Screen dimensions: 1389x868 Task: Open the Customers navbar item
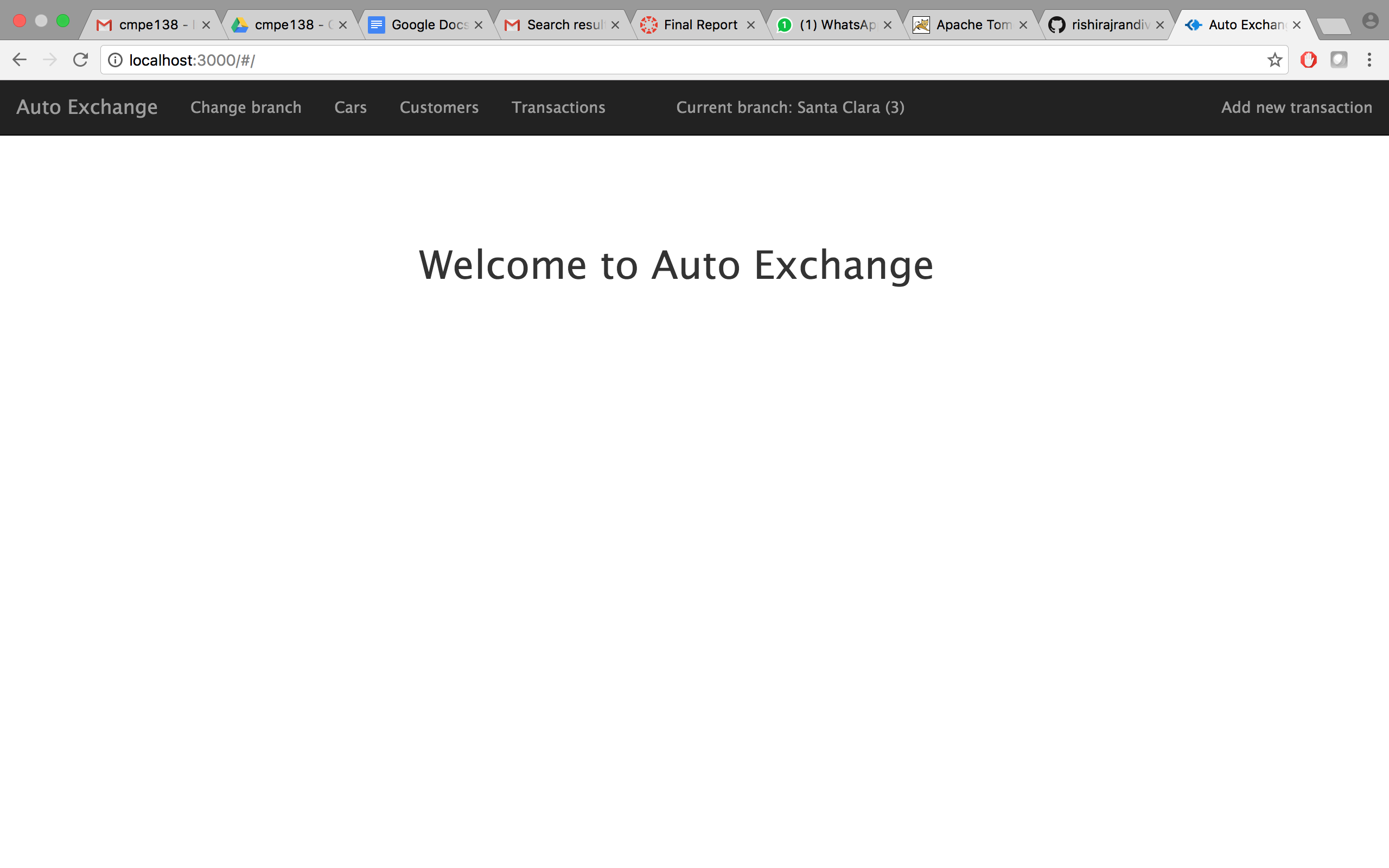[438, 107]
